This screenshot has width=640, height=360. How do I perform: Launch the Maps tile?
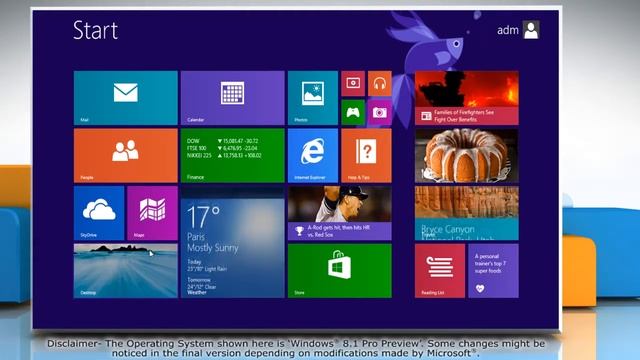152,213
